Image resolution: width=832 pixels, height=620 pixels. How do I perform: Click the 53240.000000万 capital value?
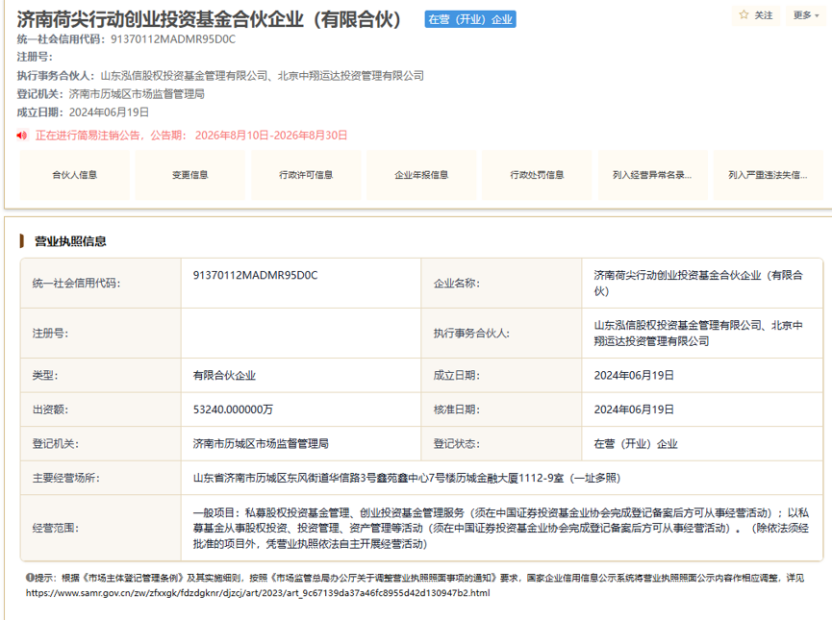point(233,409)
